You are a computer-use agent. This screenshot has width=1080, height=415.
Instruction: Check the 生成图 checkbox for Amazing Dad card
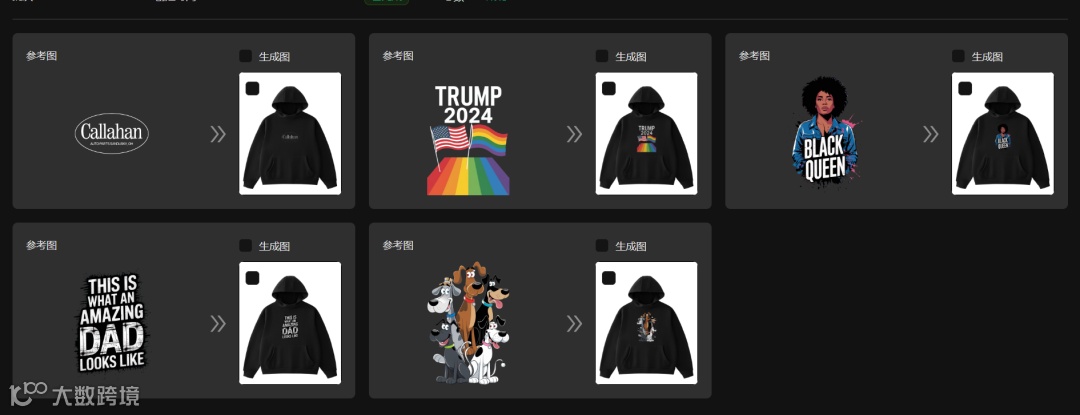pyautogui.click(x=245, y=245)
